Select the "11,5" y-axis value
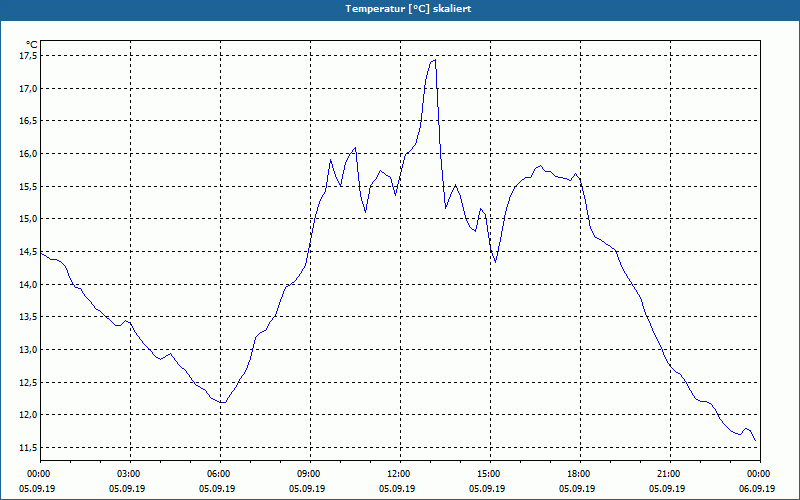This screenshot has height=500, width=800. pyautogui.click(x=28, y=447)
